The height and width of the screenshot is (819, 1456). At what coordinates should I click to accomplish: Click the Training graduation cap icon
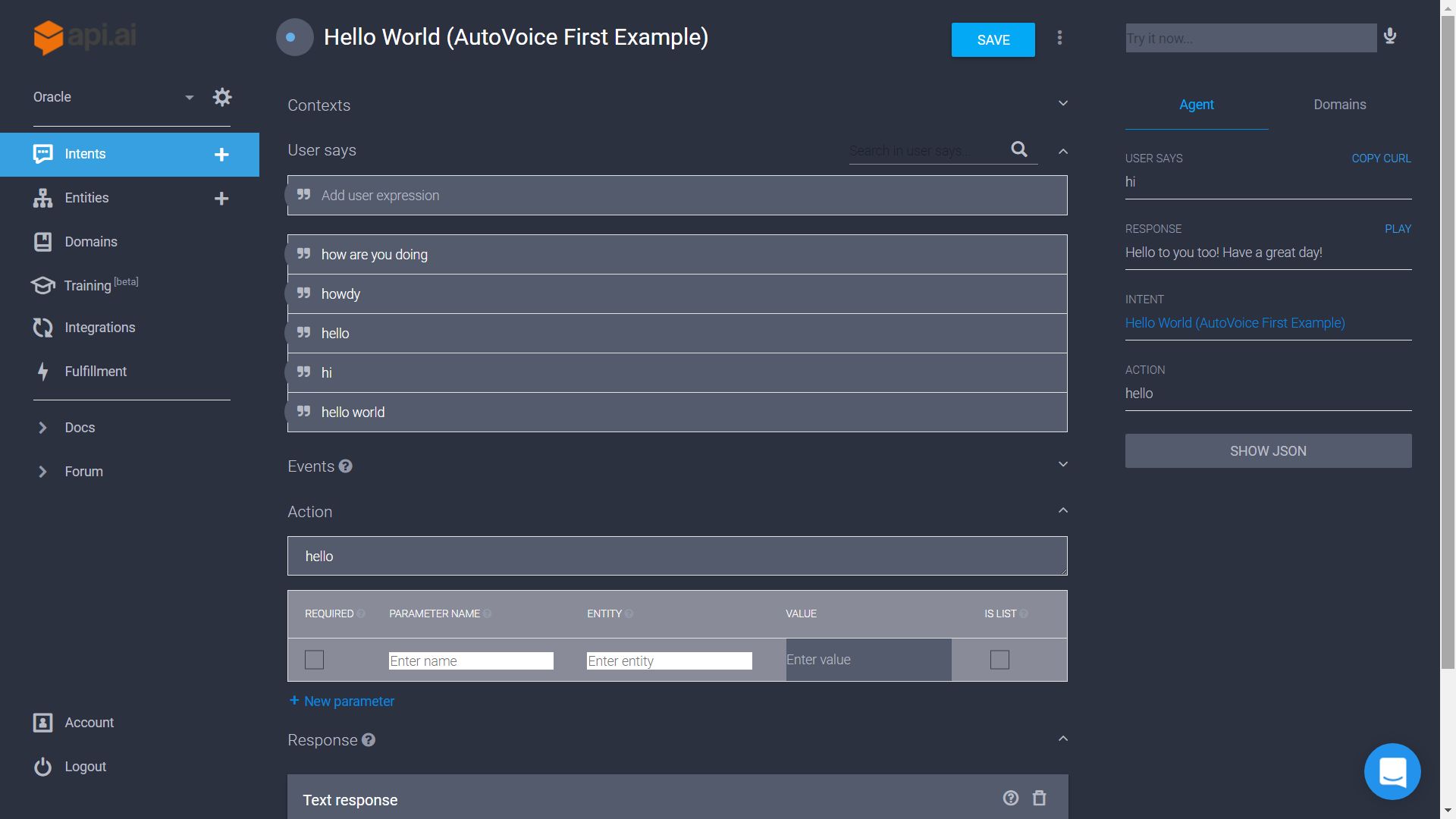point(43,285)
